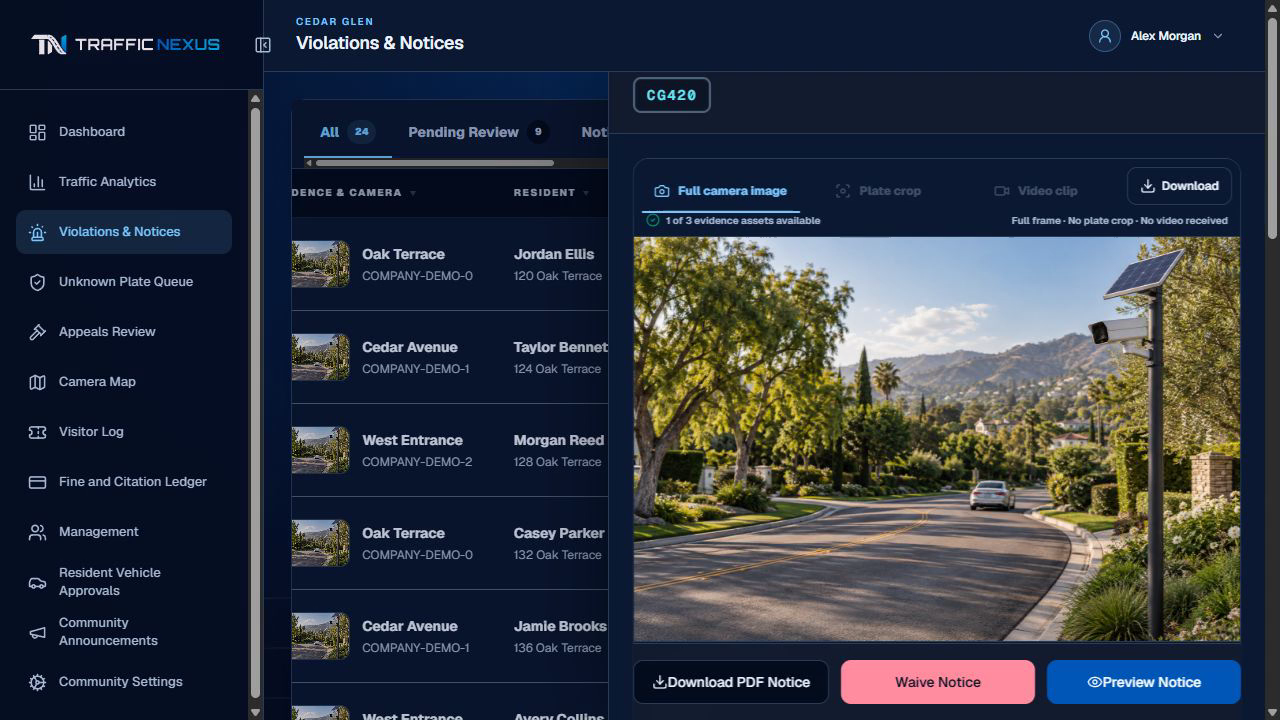Sort by Evidence & Camera column arrow
The image size is (1280, 720).
pyautogui.click(x=413, y=193)
